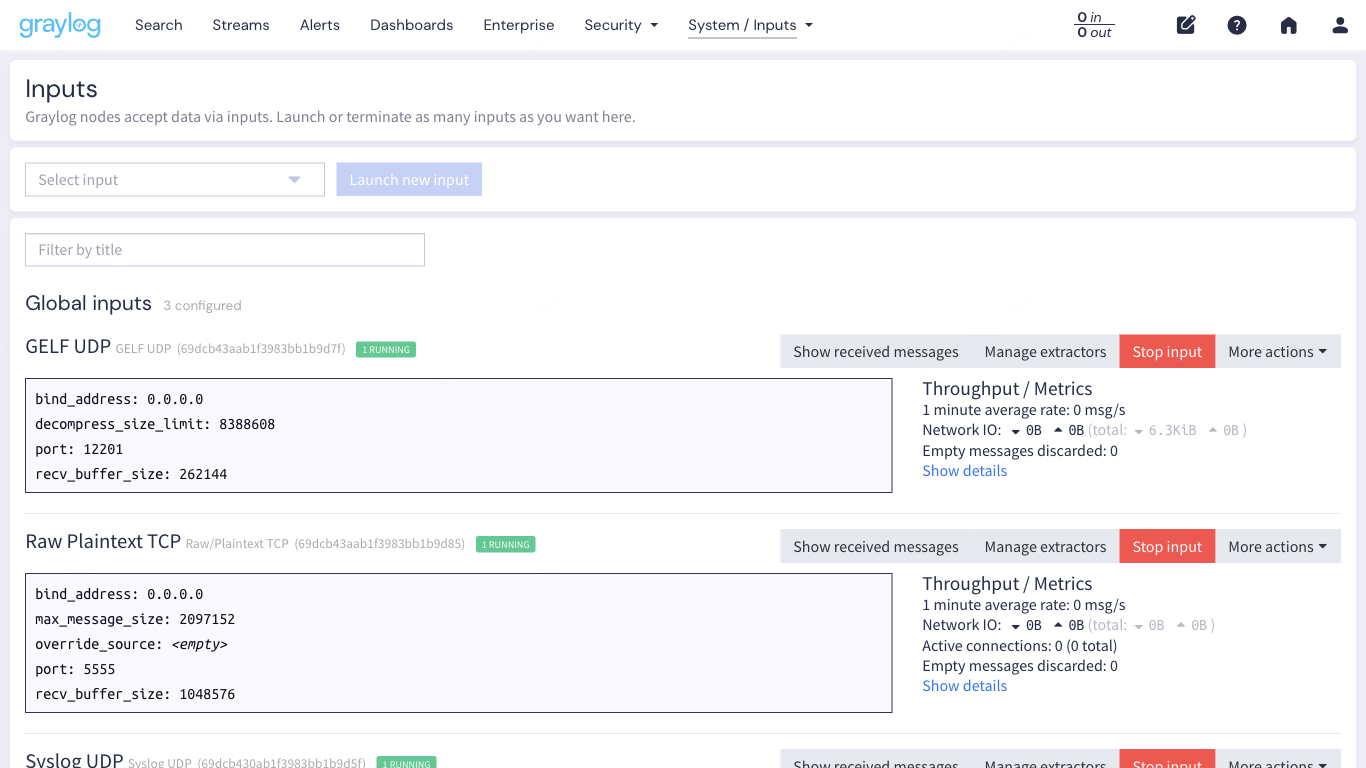Click the help question mark icon
Image resolution: width=1366 pixels, height=768 pixels.
(x=1237, y=25)
